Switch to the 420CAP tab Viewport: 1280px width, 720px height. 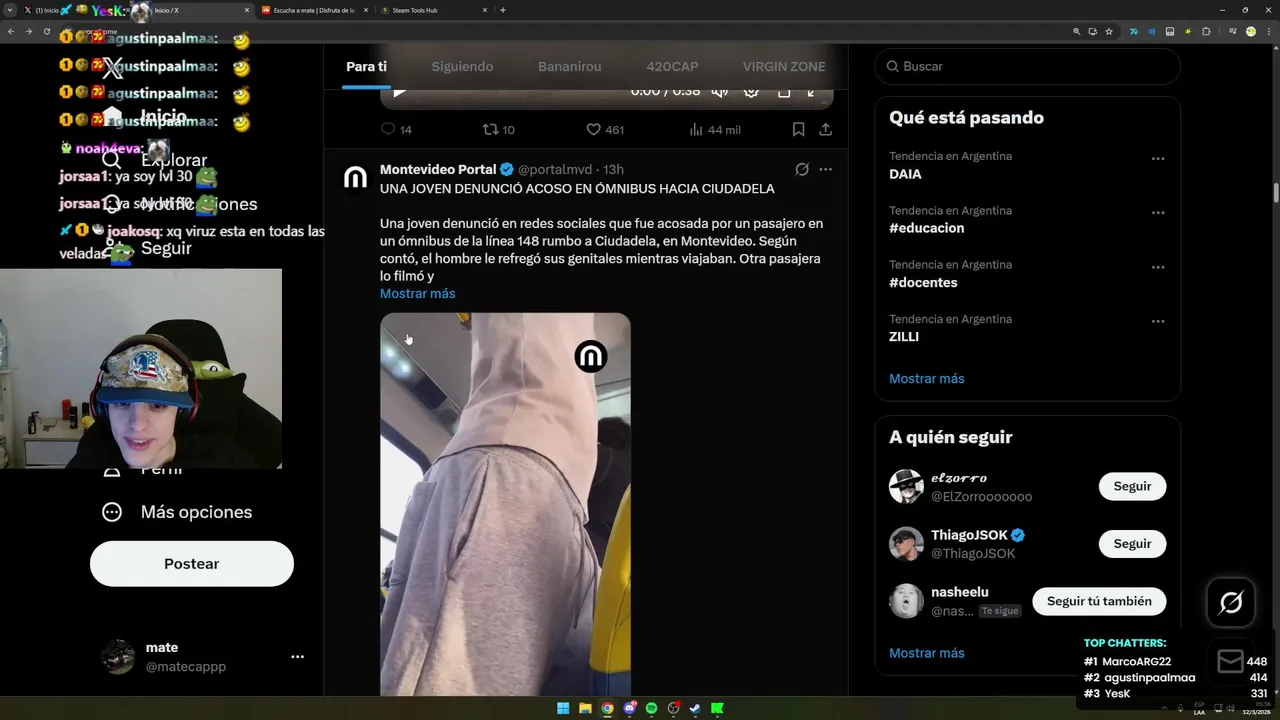672,67
